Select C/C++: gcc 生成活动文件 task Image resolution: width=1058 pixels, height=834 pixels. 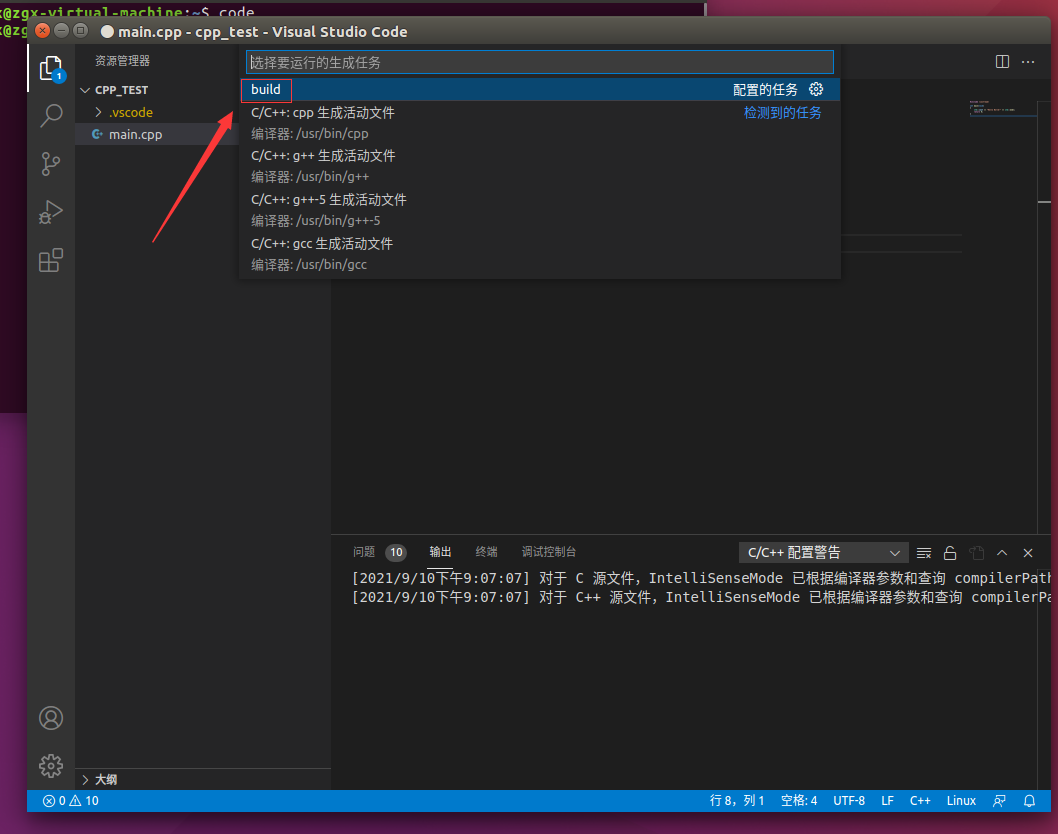540,254
